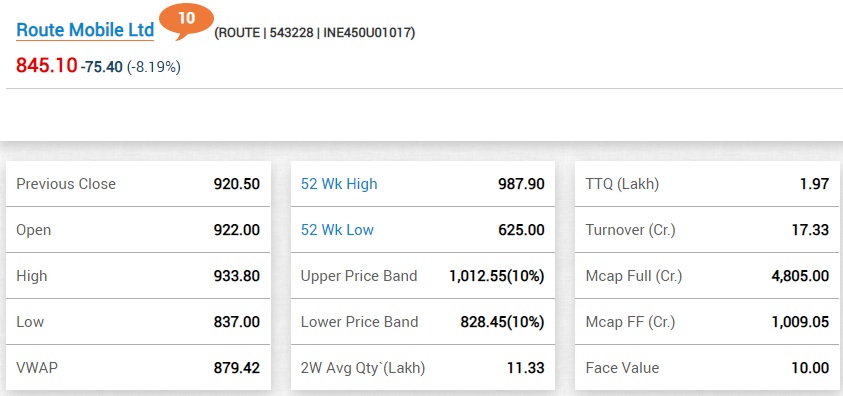843x396 pixels.
Task: Open the 52 Wk High link
Action: click(339, 184)
